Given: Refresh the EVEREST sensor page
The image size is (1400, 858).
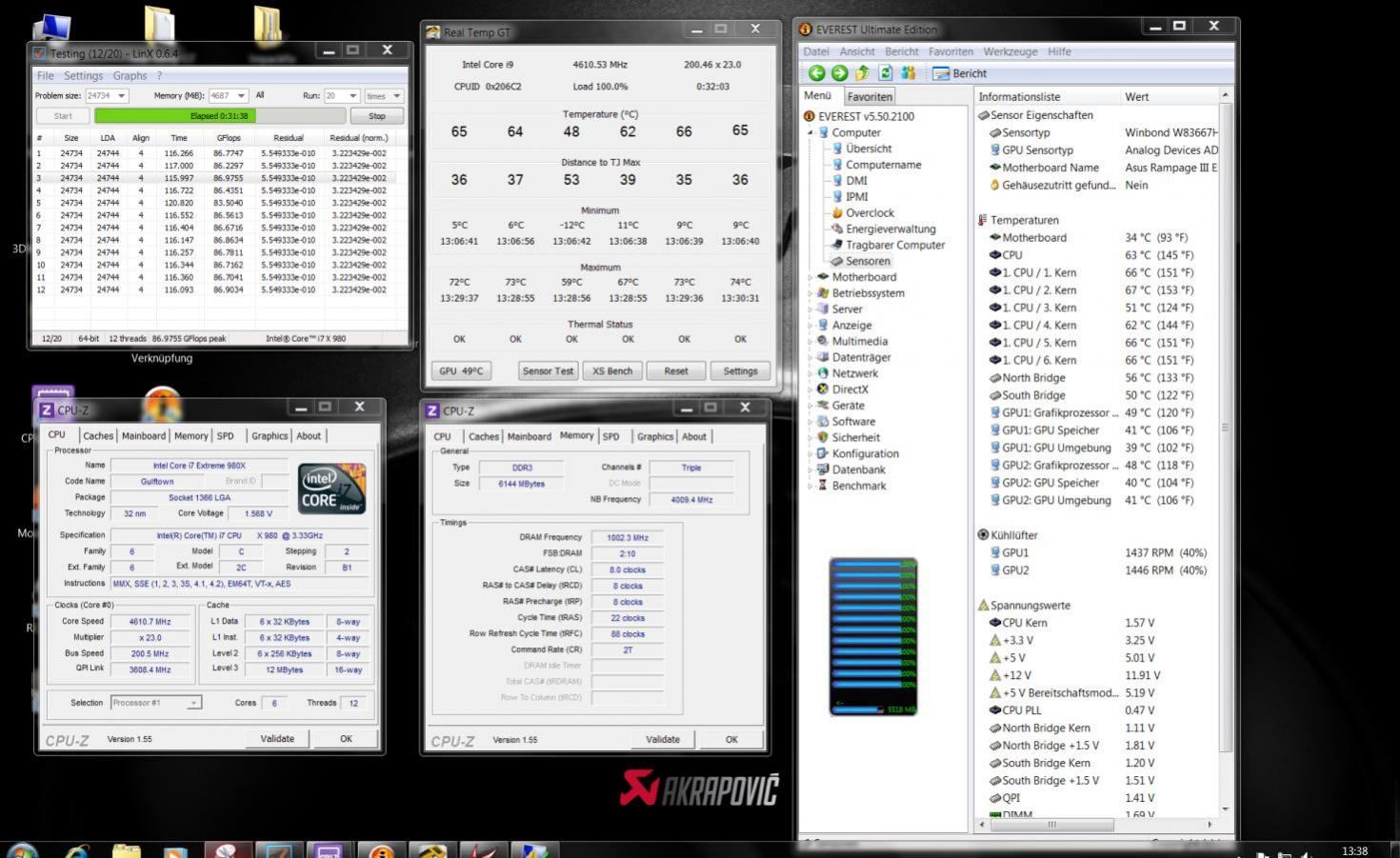Looking at the screenshot, I should coord(886,73).
